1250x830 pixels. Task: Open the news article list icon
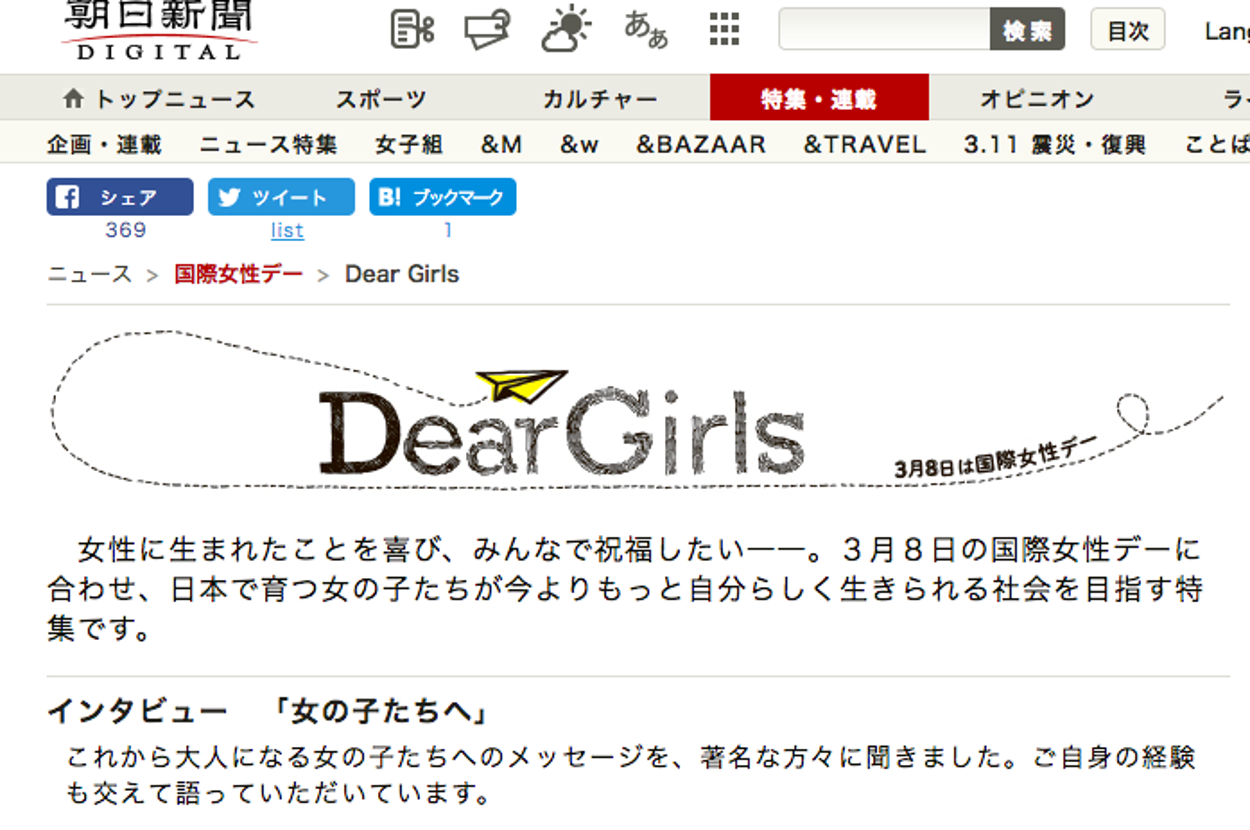(412, 30)
